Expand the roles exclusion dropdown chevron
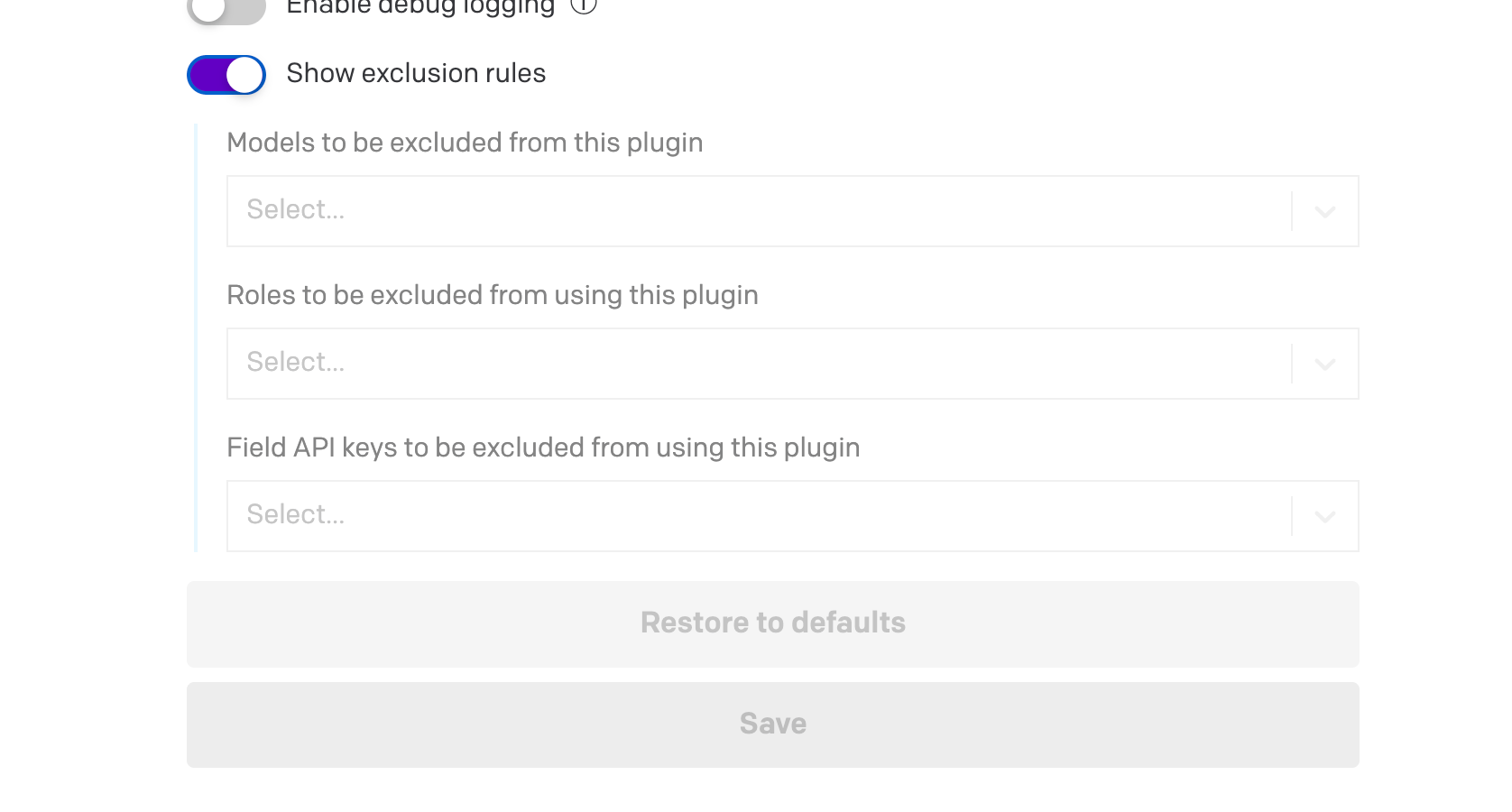The height and width of the screenshot is (812, 1512). (x=1324, y=364)
